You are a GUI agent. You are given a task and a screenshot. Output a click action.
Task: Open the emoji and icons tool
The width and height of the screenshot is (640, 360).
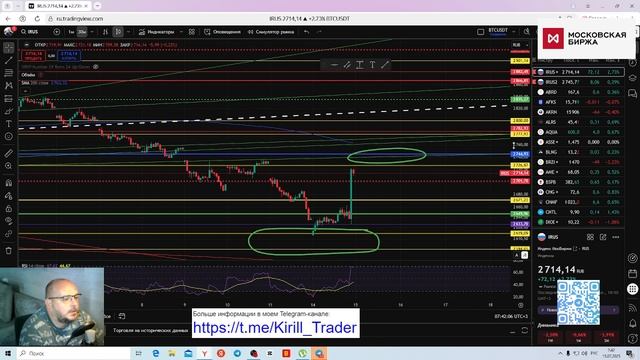point(9,136)
